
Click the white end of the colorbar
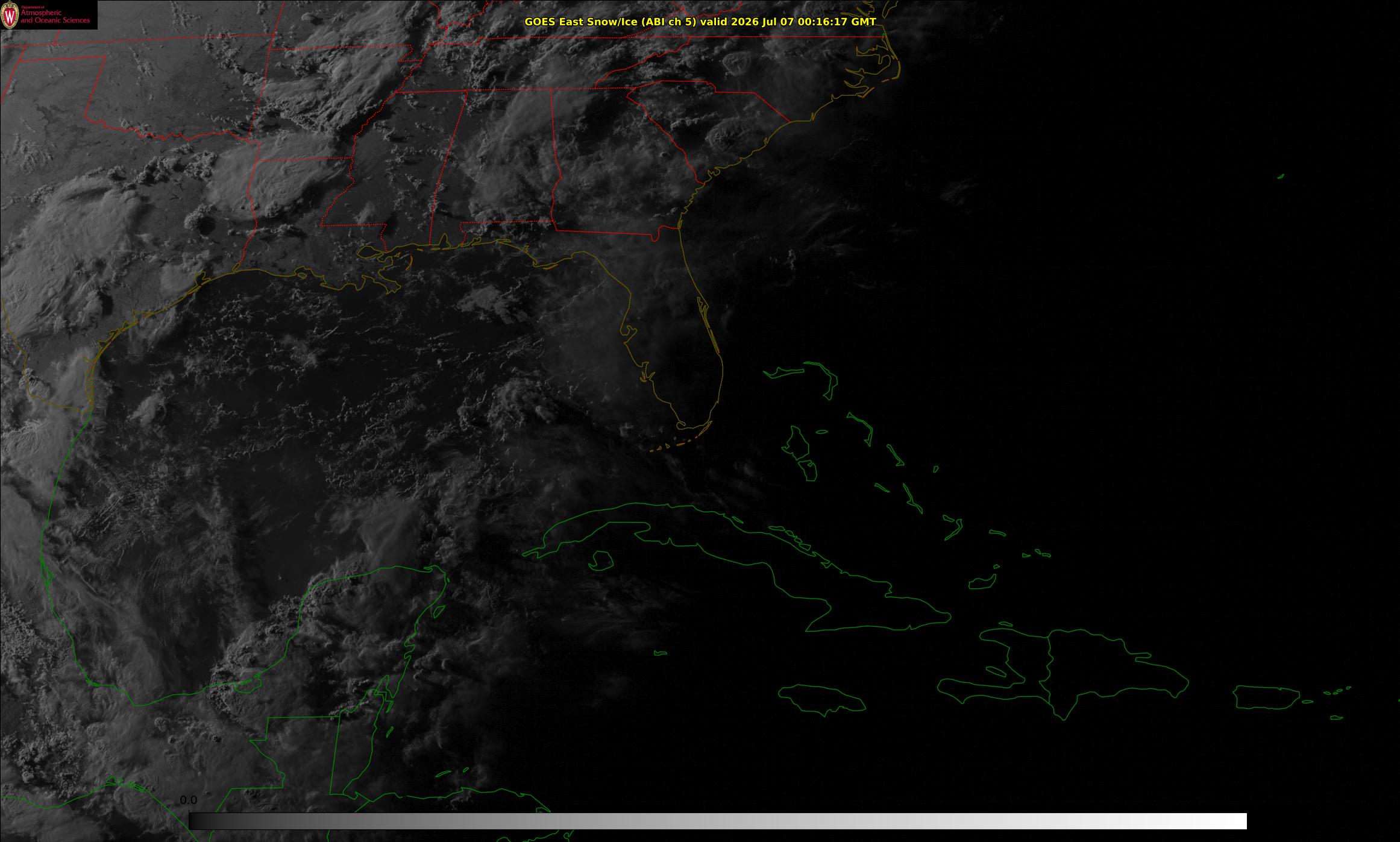1229,821
